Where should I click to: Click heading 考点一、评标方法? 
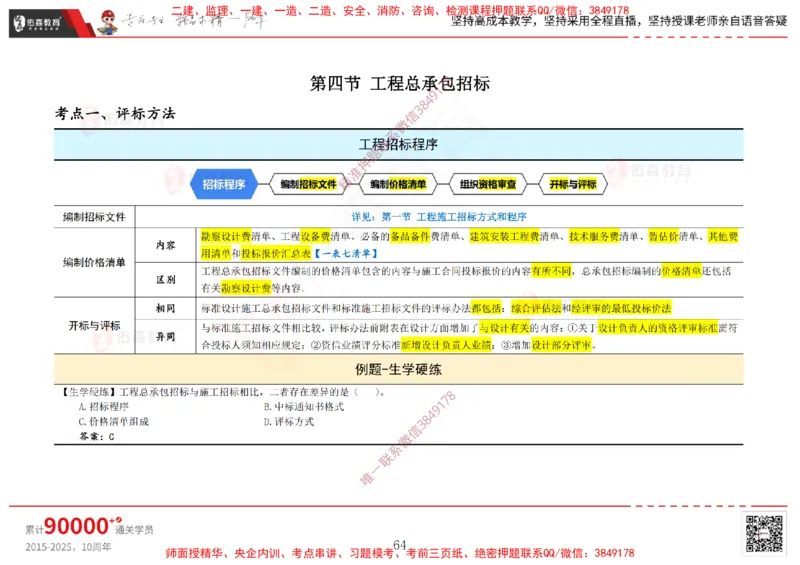(115, 113)
